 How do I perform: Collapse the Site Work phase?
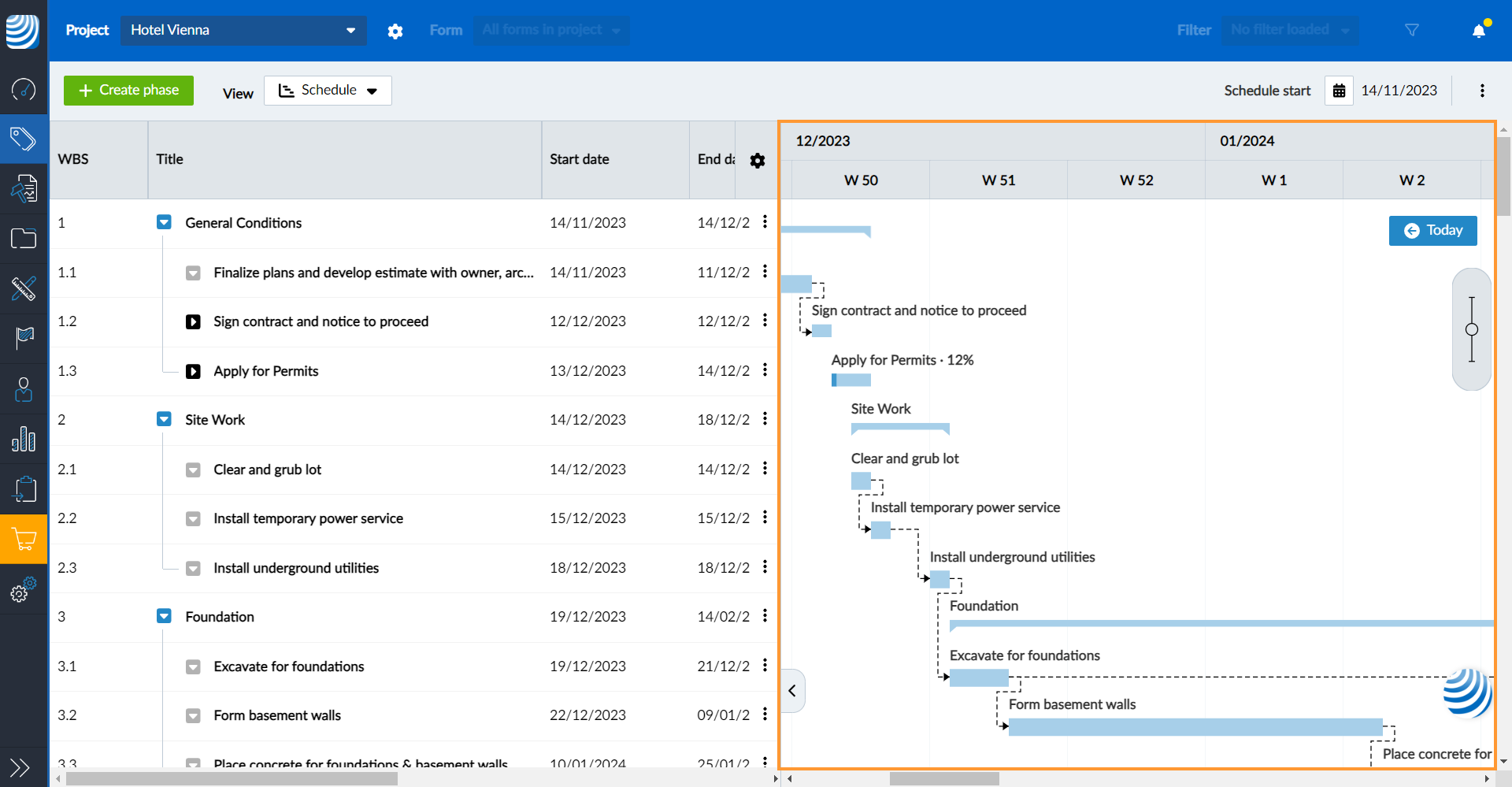click(x=164, y=419)
